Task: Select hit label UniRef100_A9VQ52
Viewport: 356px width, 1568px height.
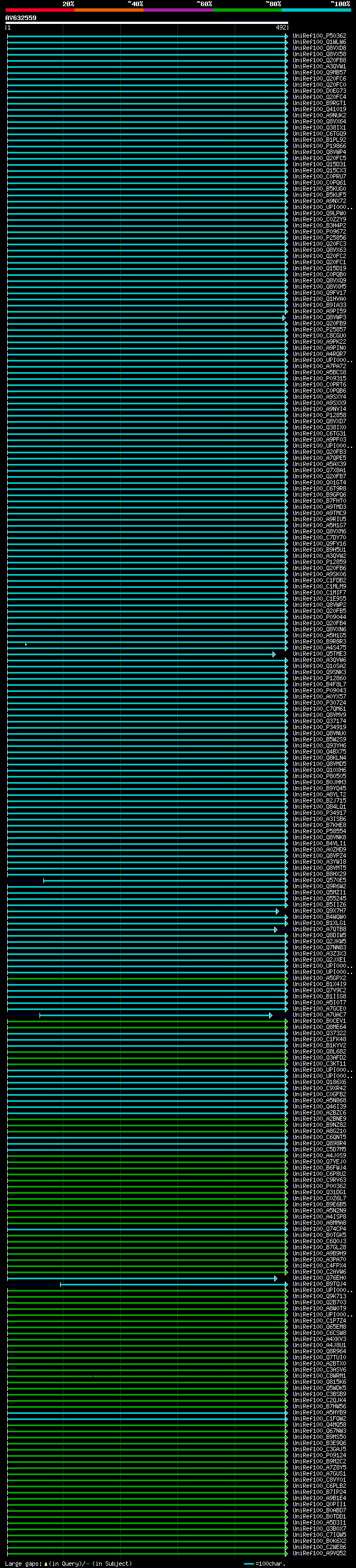Action: point(319,1553)
